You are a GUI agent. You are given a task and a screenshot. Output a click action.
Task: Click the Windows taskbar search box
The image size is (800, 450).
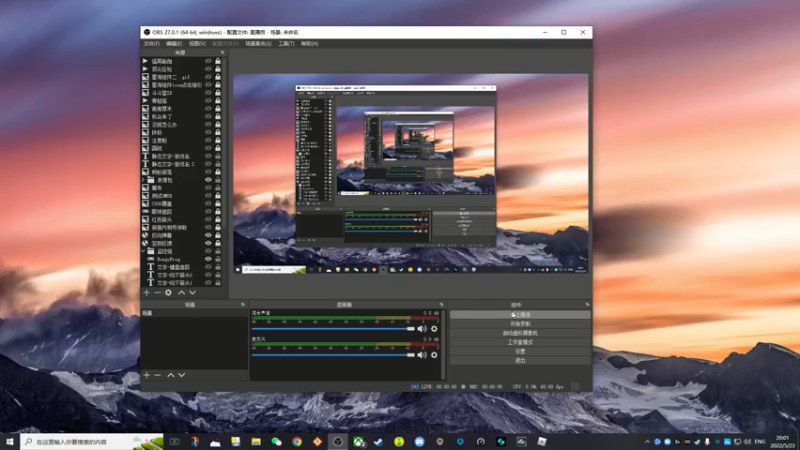[x=92, y=442]
